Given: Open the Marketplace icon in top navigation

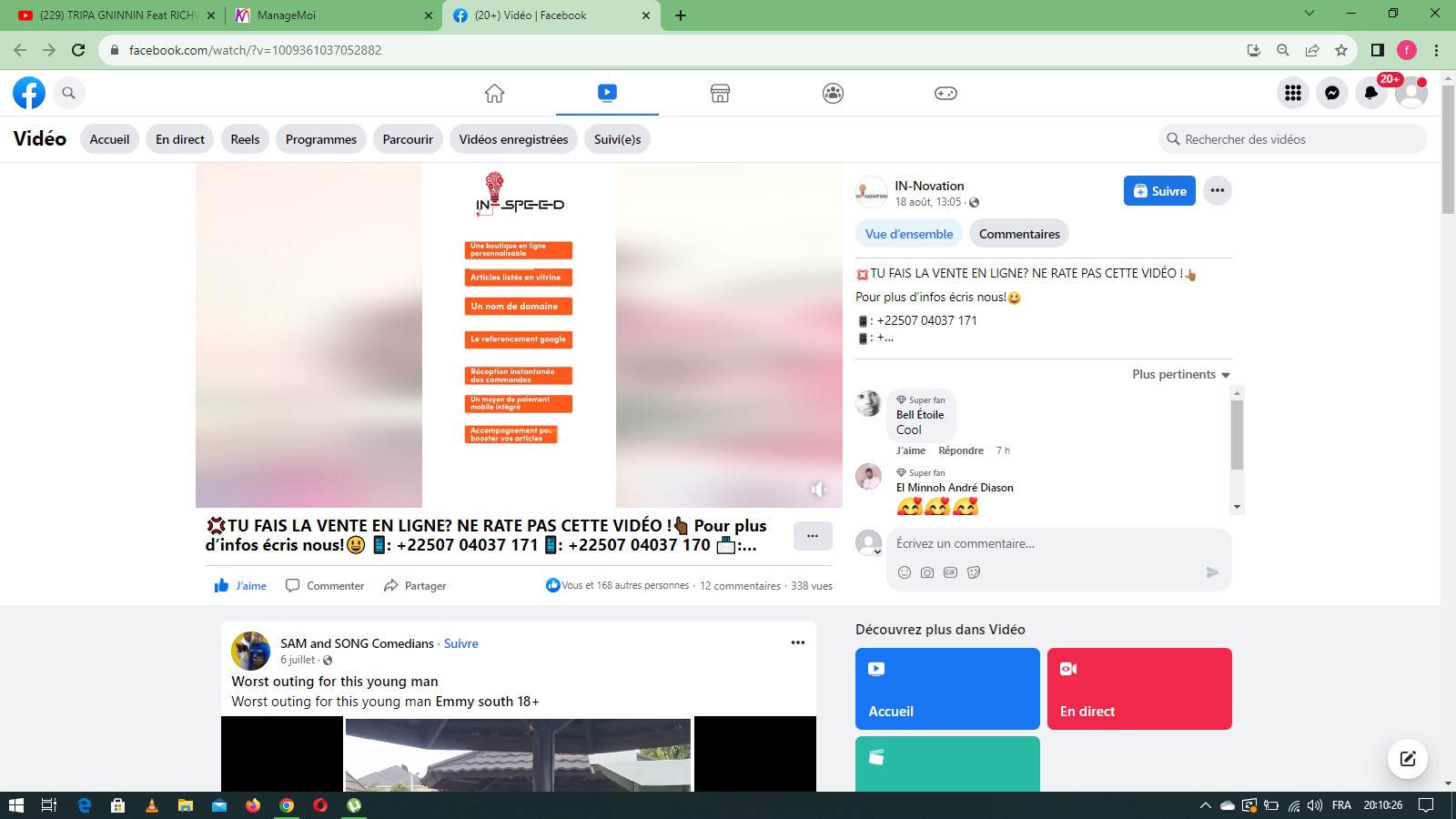Looking at the screenshot, I should pos(720,93).
